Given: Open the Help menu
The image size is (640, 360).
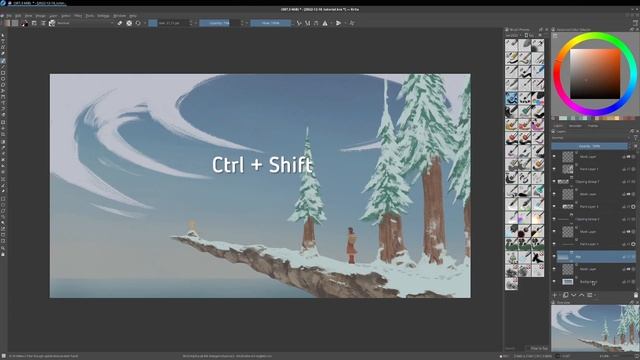Looking at the screenshot, I should click(133, 16).
